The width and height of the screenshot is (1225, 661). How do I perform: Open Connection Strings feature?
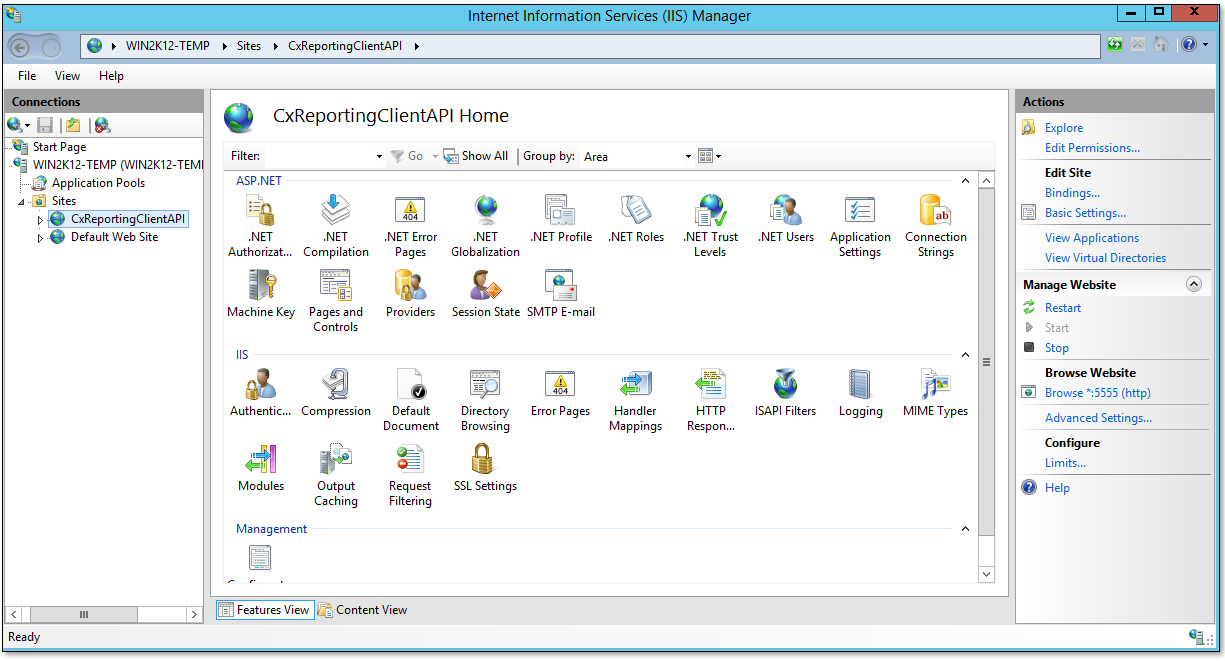click(936, 226)
